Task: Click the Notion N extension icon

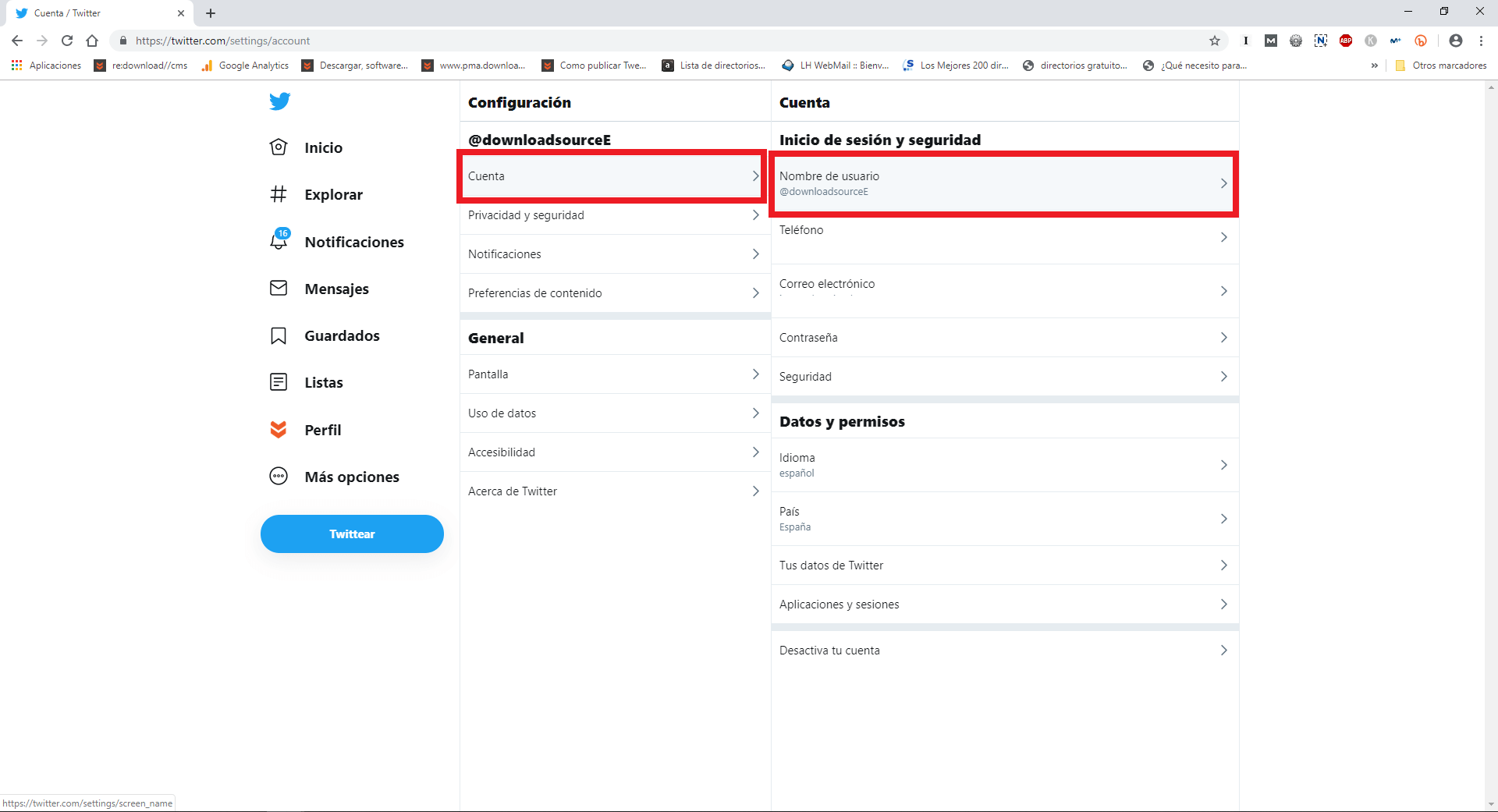Action: pyautogui.click(x=1321, y=41)
